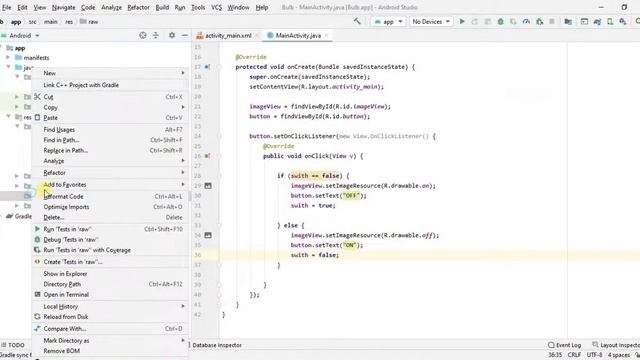Expand the Refactor submenu in context menu
The height and width of the screenshot is (360, 640).
[110, 173]
